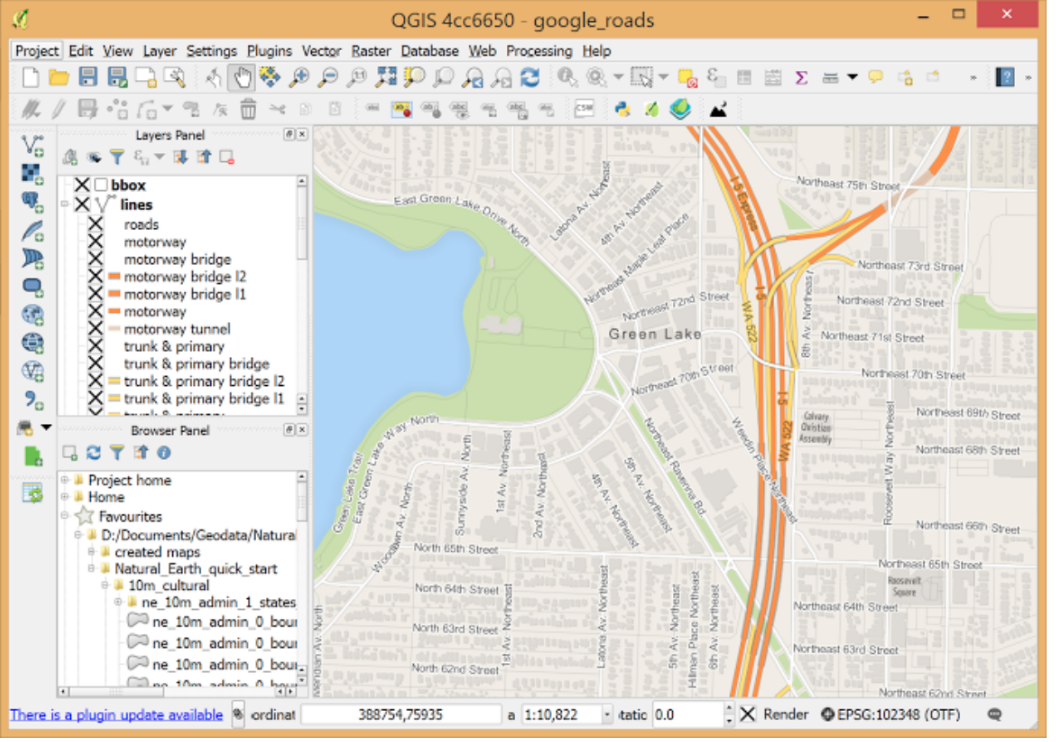This screenshot has height=742, width=1056.
Task: Toggle the Render checkbox in status bar
Action: click(748, 715)
